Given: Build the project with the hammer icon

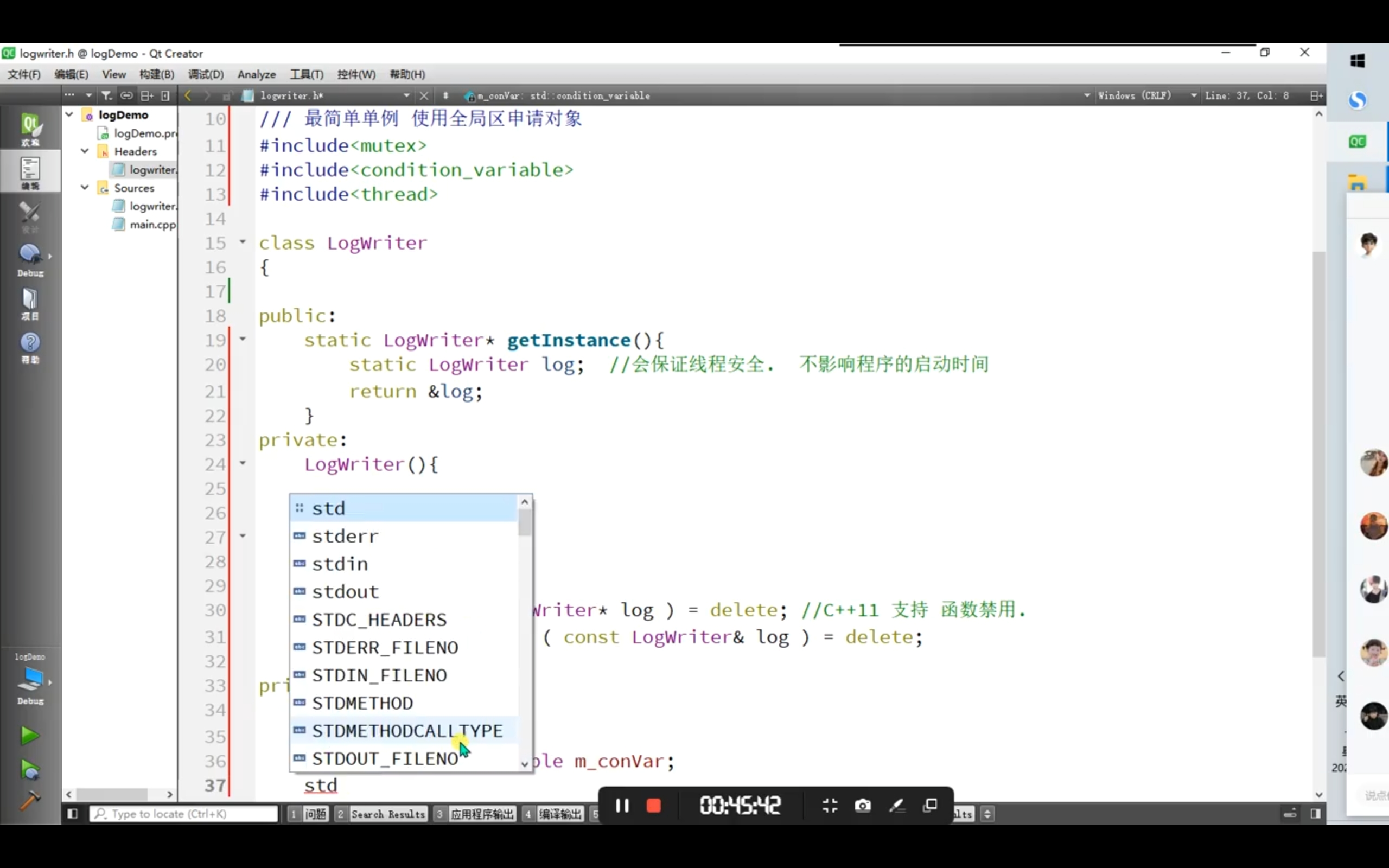Looking at the screenshot, I should [29, 799].
